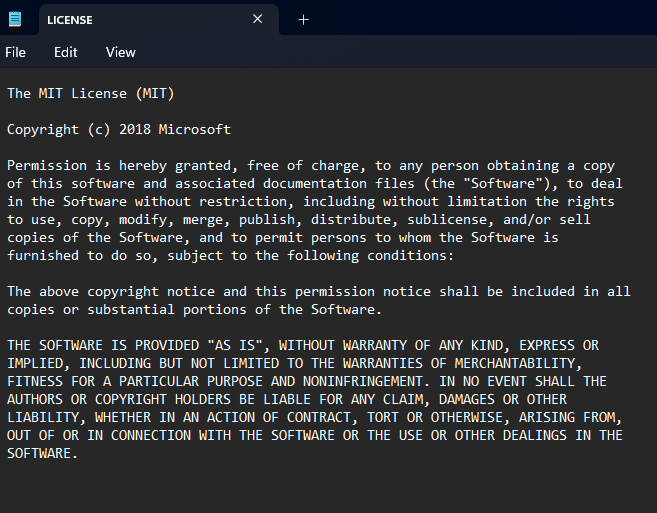657x513 pixels.
Task: Place cursor on the word DEALINGS
Action: (x=535, y=435)
